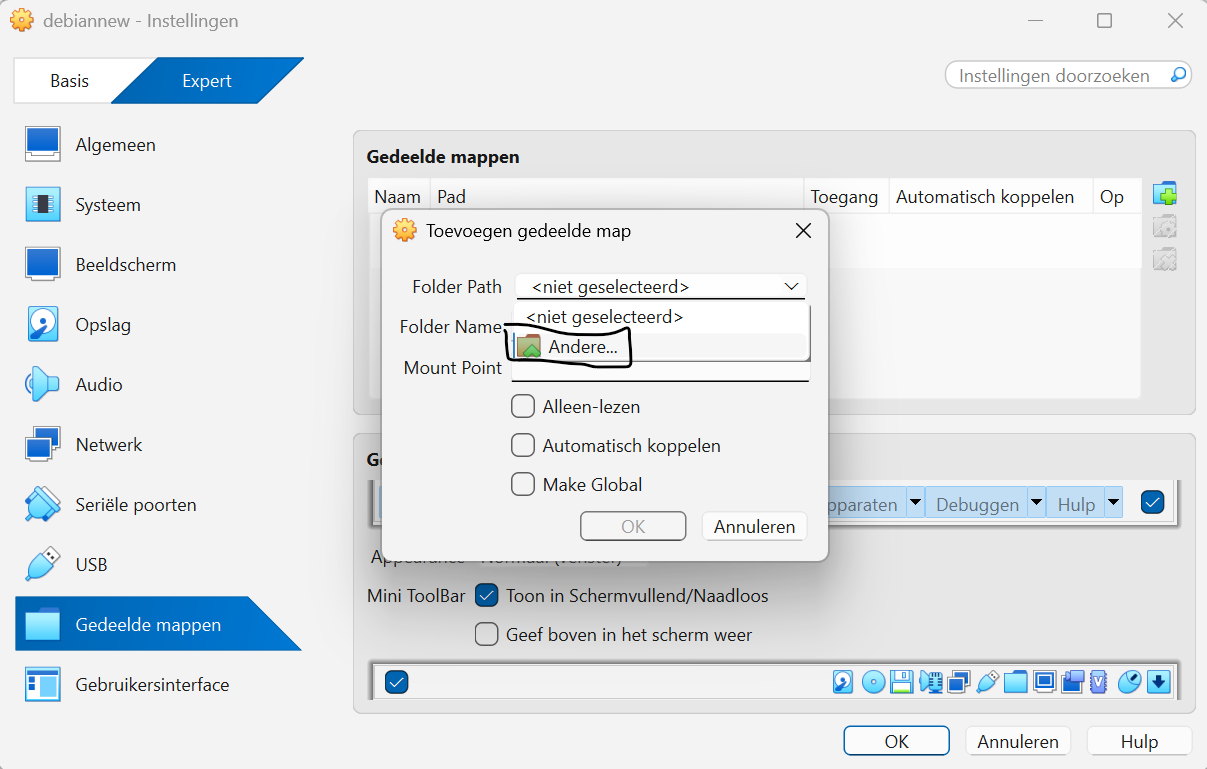Click the display status bar icon
The width and height of the screenshot is (1207, 769).
tap(1045, 682)
